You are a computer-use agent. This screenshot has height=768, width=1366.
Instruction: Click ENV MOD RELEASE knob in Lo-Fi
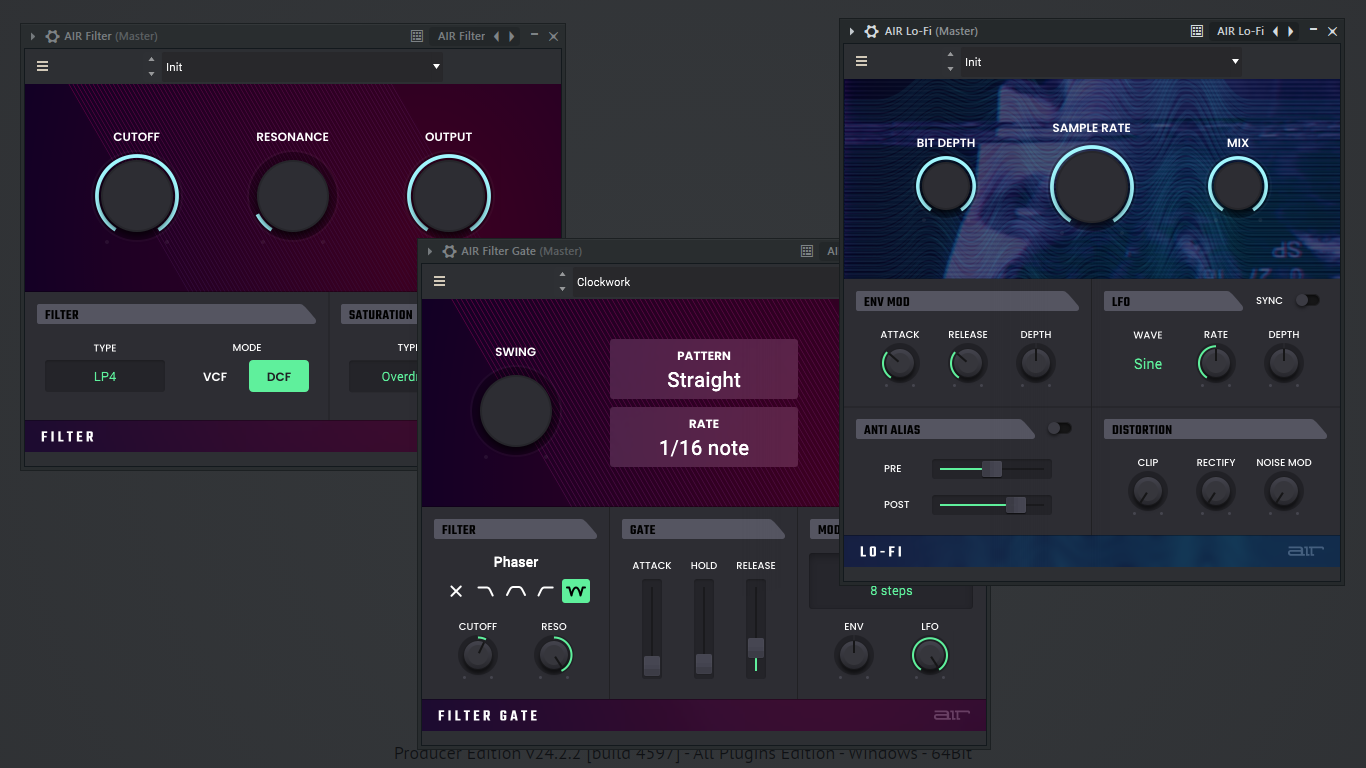pos(968,364)
